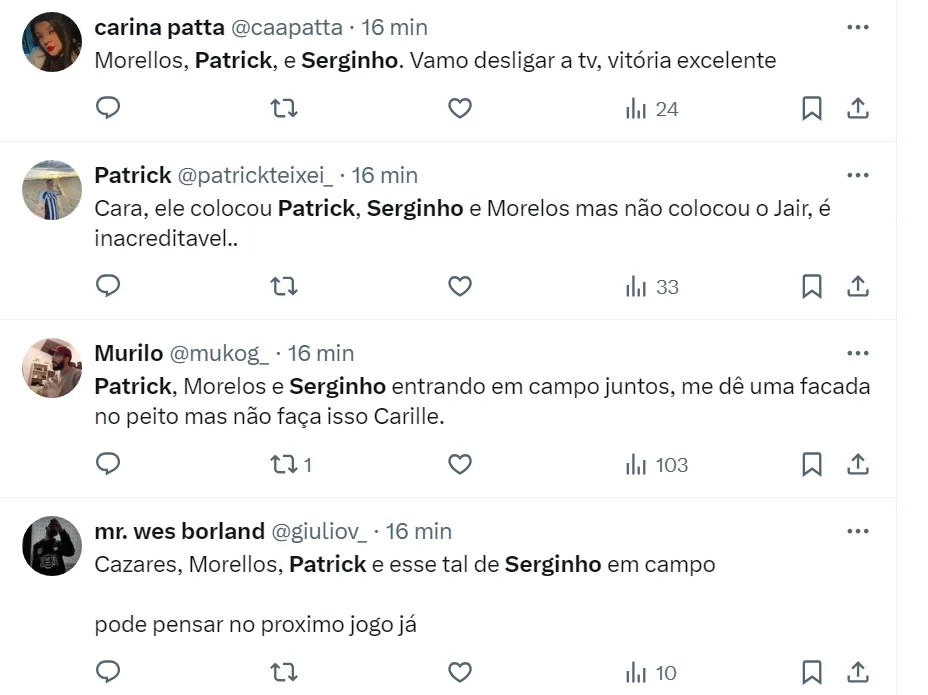Screen dimensions: 928x695
Task: Share Patrick's tweet about Jair
Action: (x=857, y=287)
